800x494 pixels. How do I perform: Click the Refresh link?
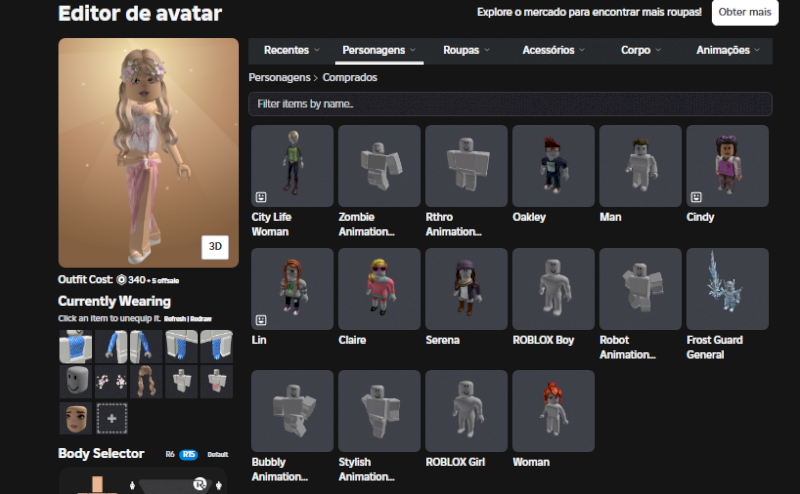tap(174, 319)
